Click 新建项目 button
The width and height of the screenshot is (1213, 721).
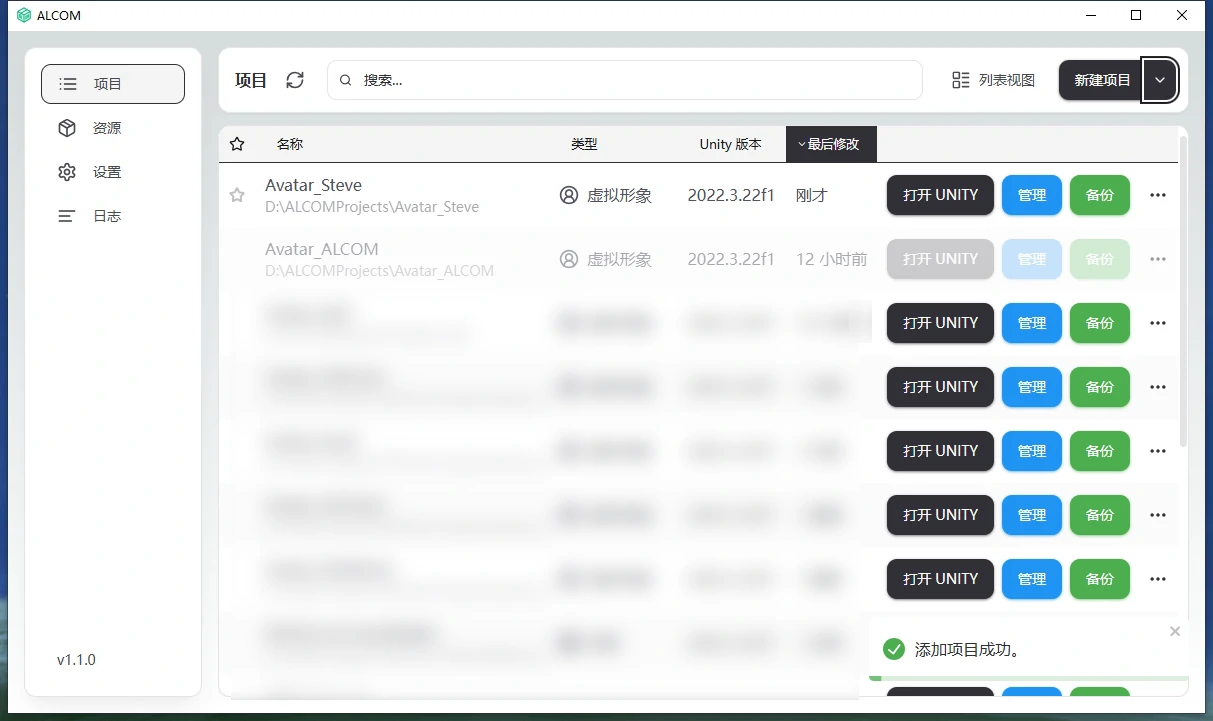pos(1101,80)
